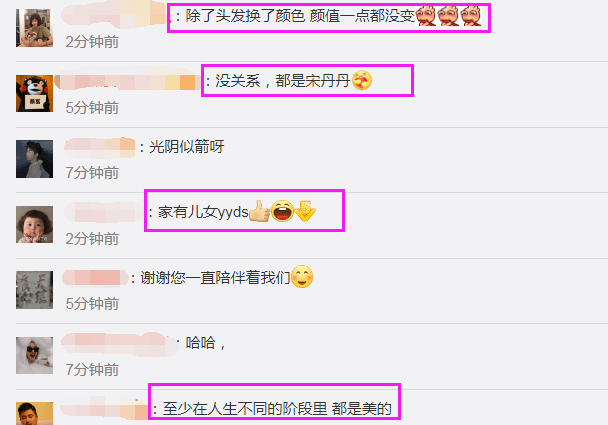The height and width of the screenshot is (425, 608).
Task: Click the thumbs-up emoji in 家有儿女yyds comment
Action: pyautogui.click(x=259, y=211)
